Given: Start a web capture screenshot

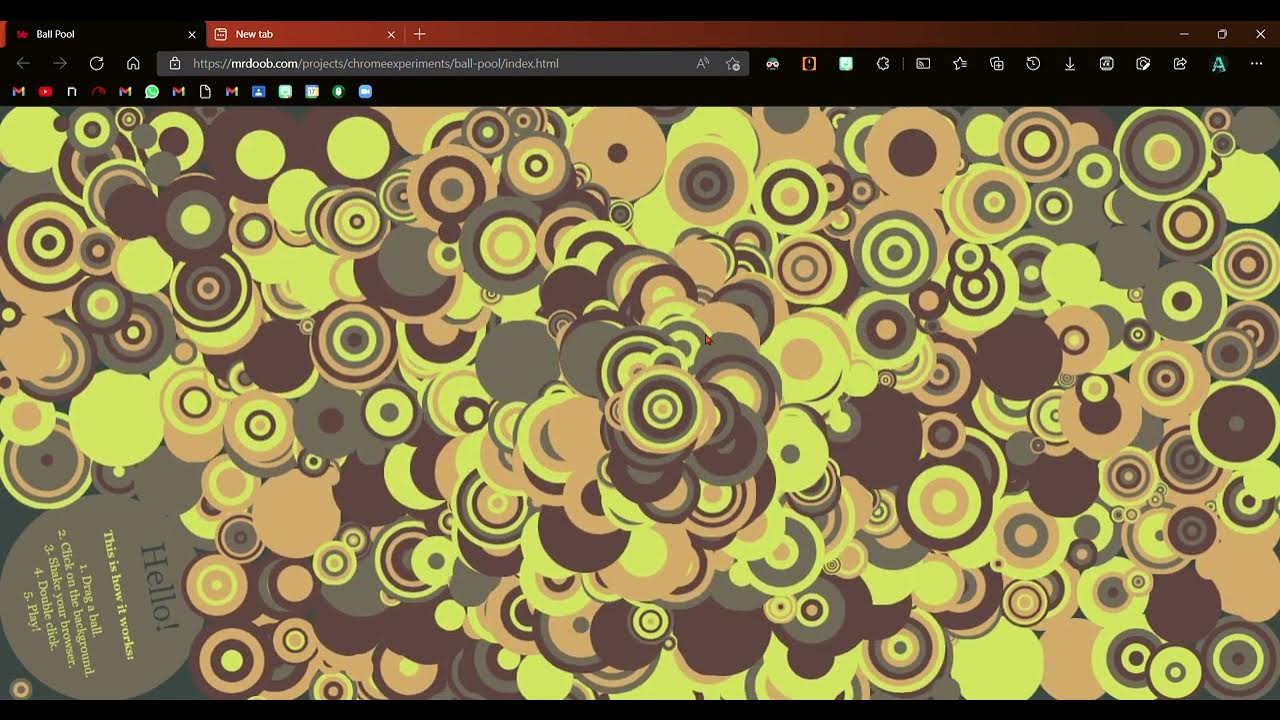Looking at the screenshot, I should pos(1143,63).
